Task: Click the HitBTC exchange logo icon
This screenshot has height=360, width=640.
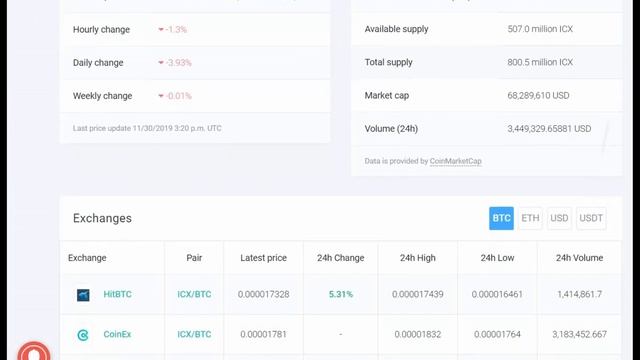Action: (x=83, y=295)
